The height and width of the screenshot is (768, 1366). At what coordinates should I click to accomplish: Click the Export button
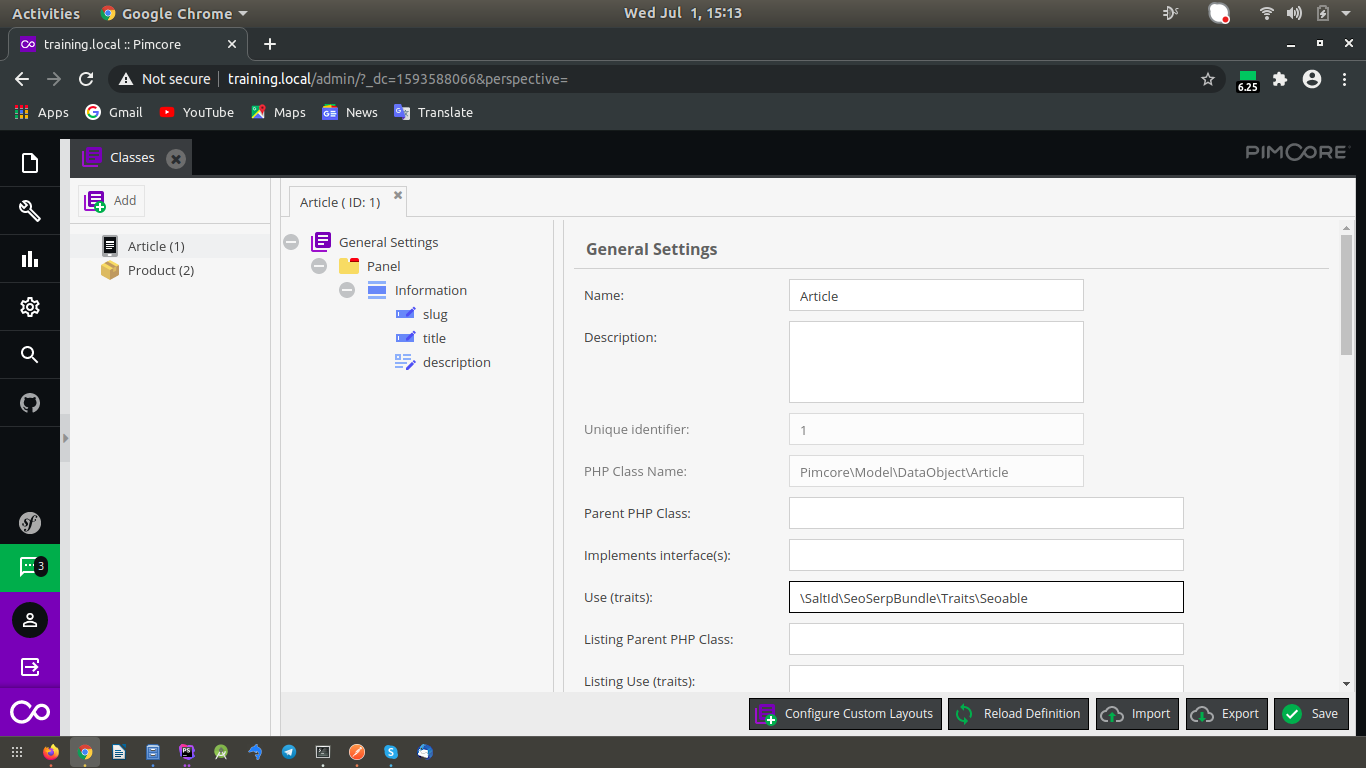click(1227, 714)
